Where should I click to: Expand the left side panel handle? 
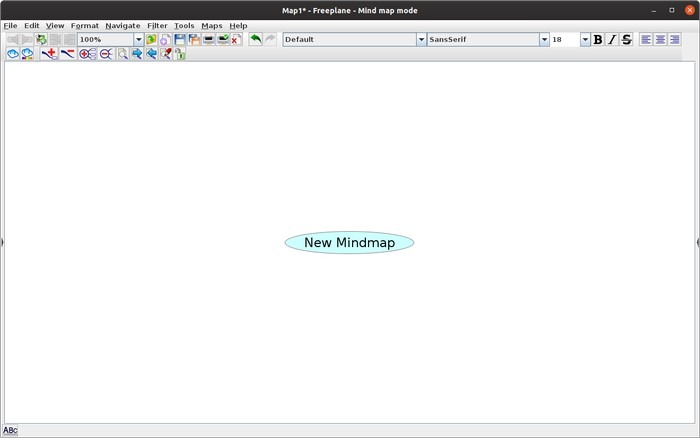pos(2,242)
